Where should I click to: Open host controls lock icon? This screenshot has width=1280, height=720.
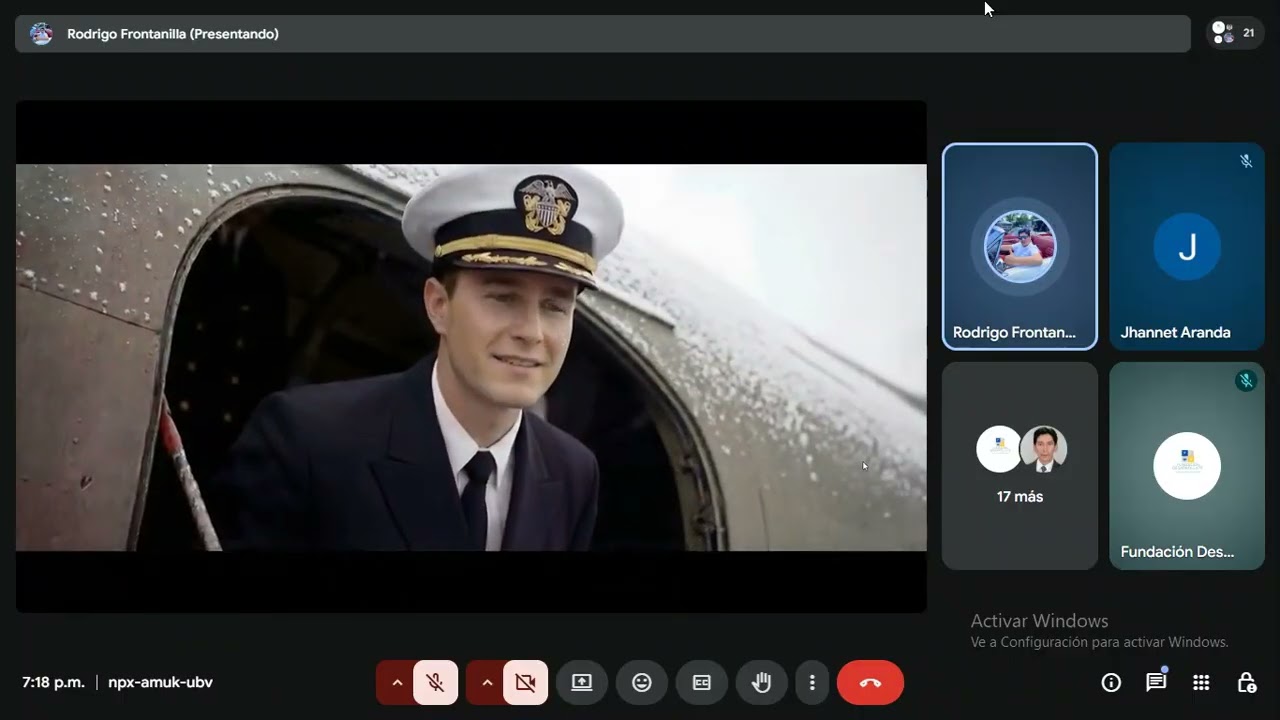[1246, 683]
